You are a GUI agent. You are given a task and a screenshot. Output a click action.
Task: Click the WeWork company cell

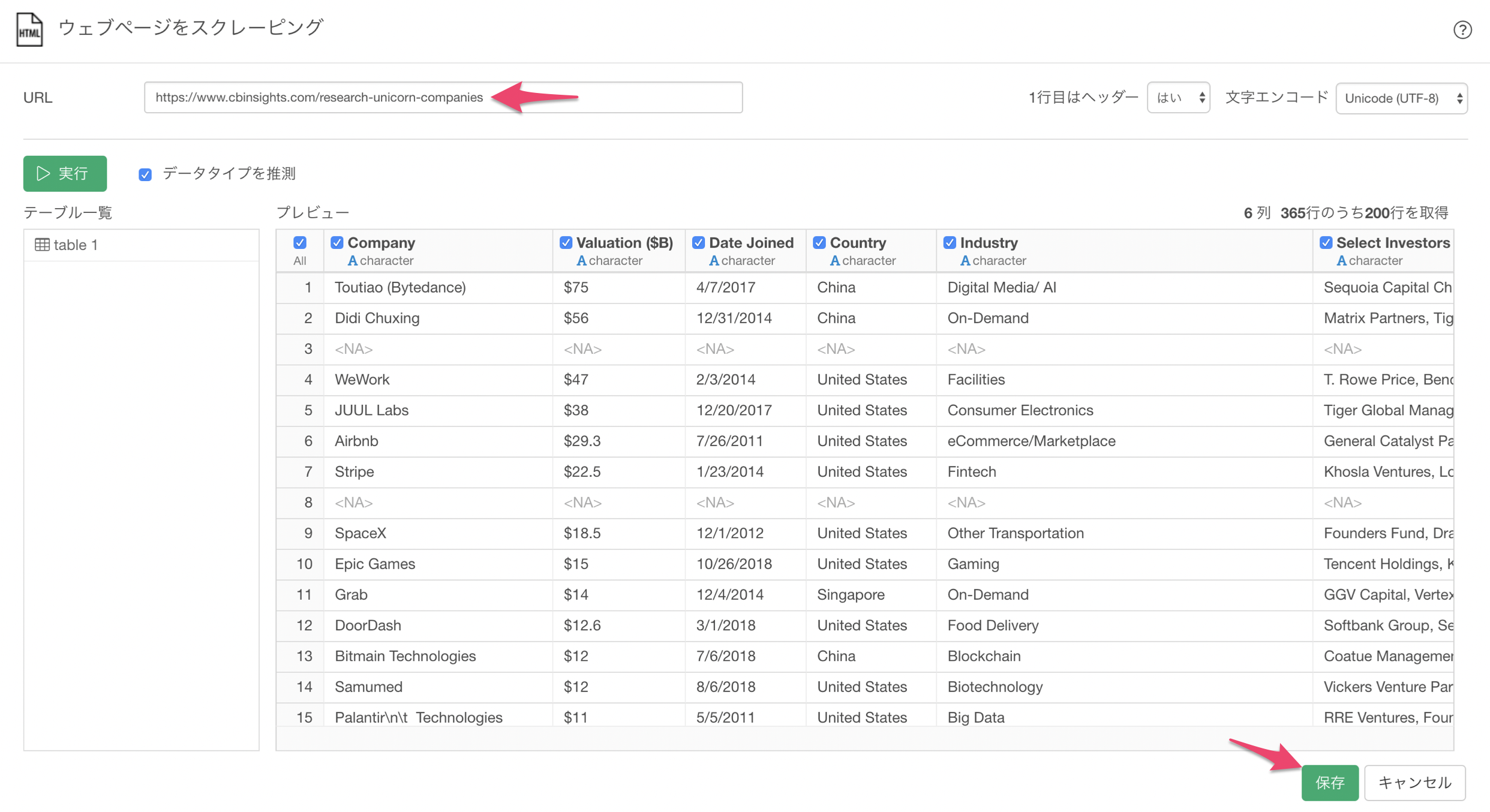[438, 380]
